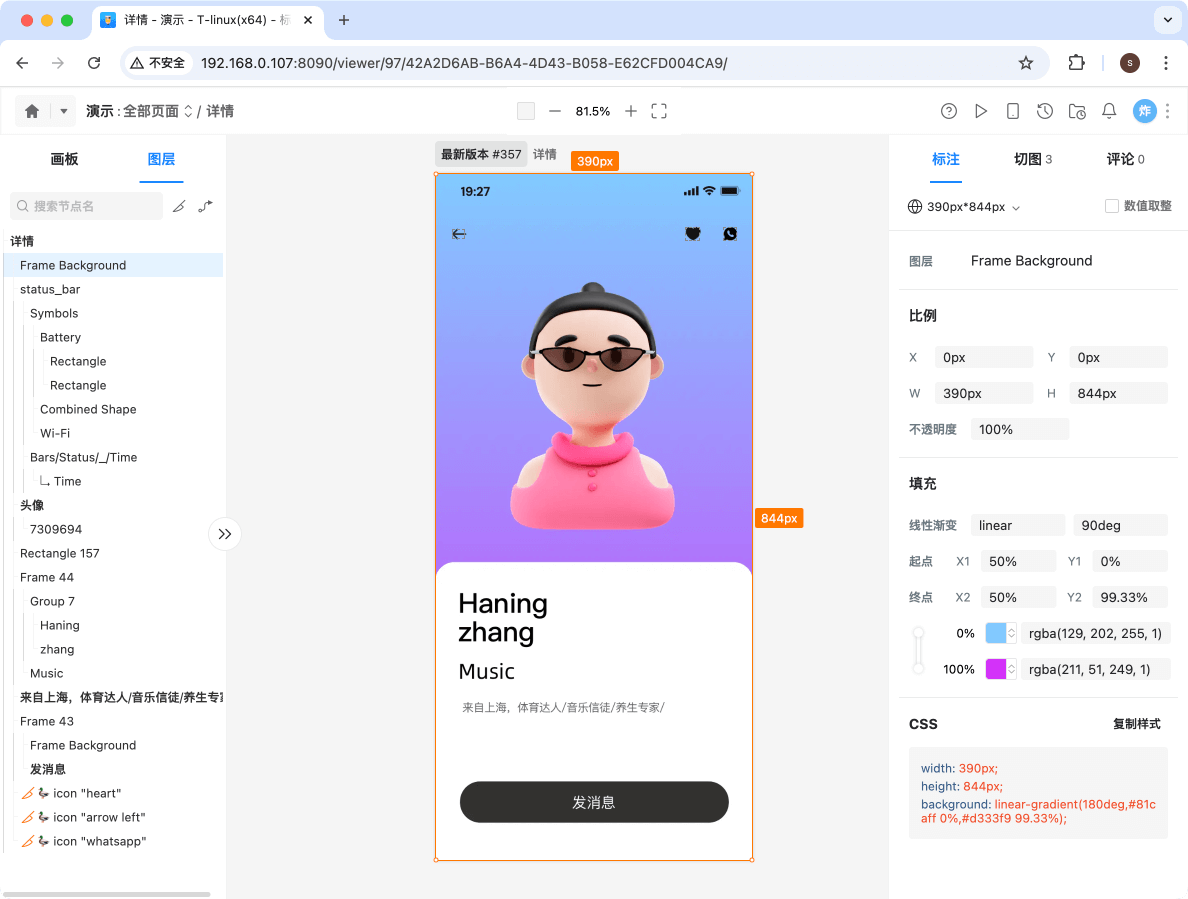Click the browser bookmark star icon
Image resolution: width=1188 pixels, height=899 pixels.
(x=1025, y=62)
